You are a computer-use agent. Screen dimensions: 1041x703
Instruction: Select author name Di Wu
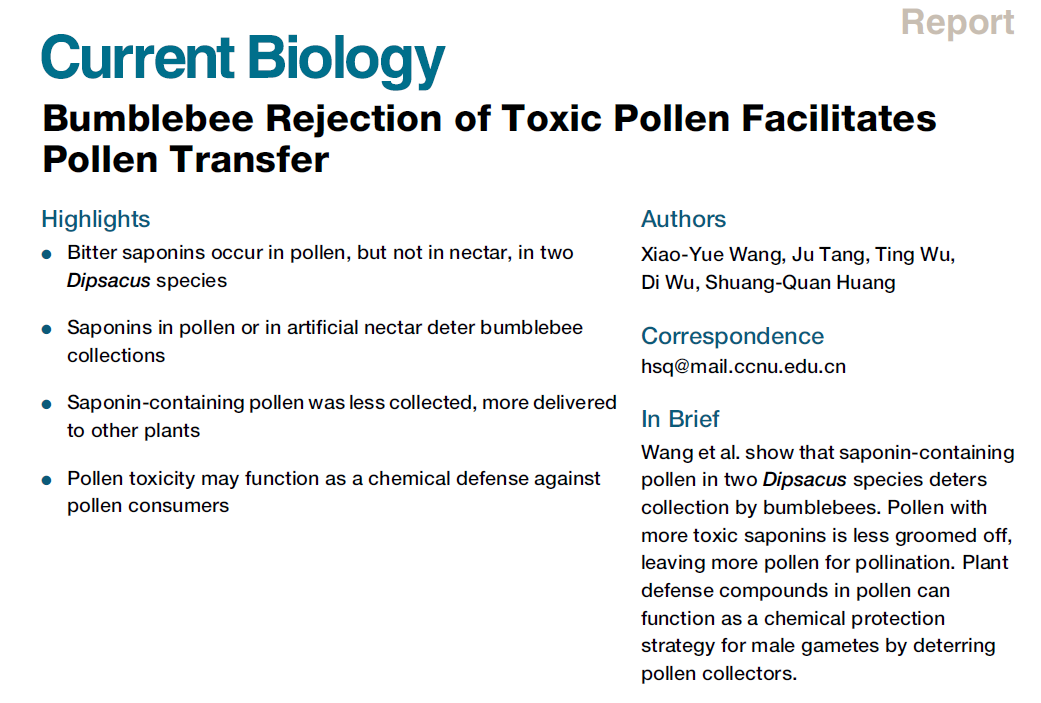point(667,282)
